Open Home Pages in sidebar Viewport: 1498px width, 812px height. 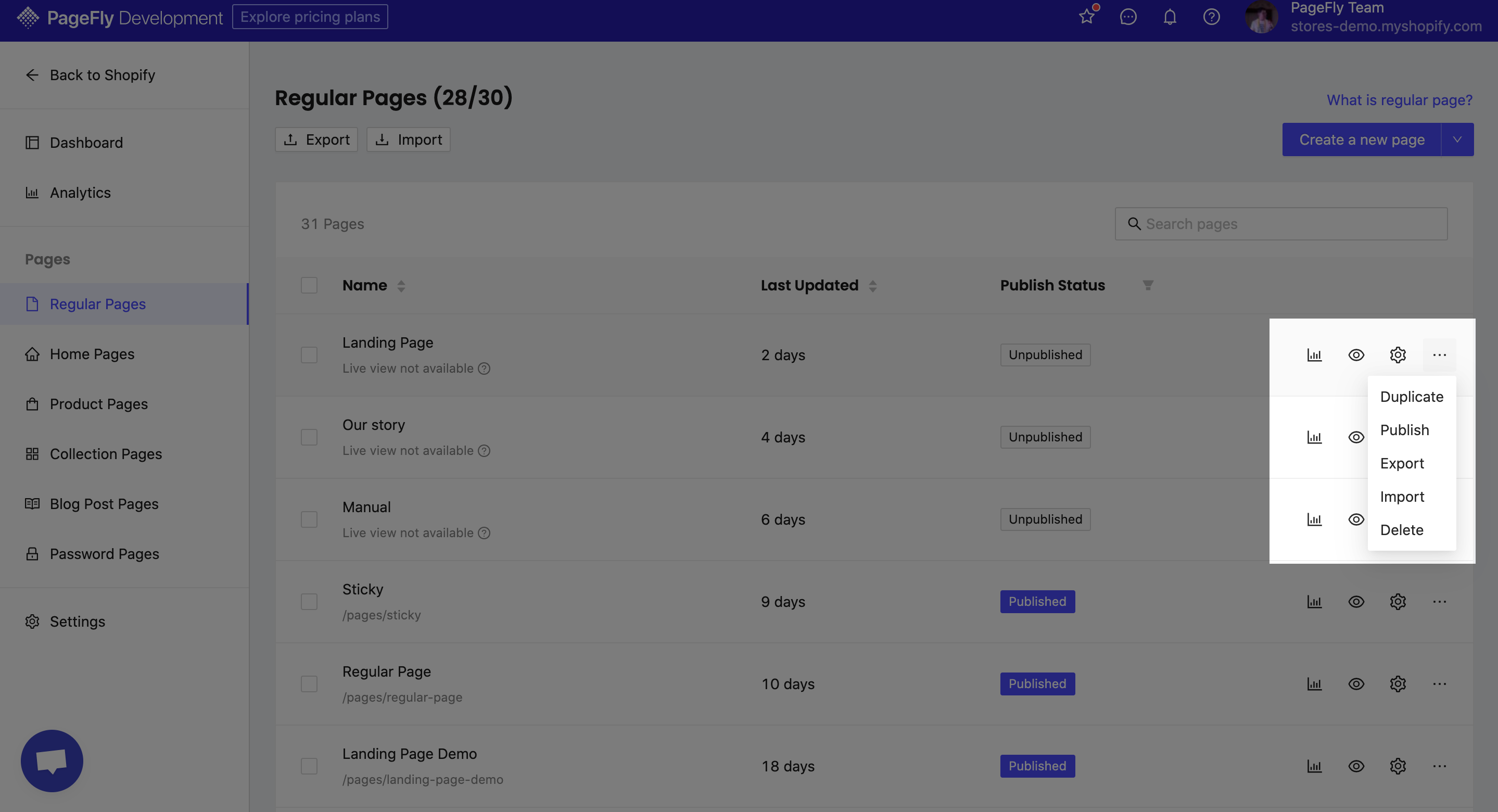point(124,354)
